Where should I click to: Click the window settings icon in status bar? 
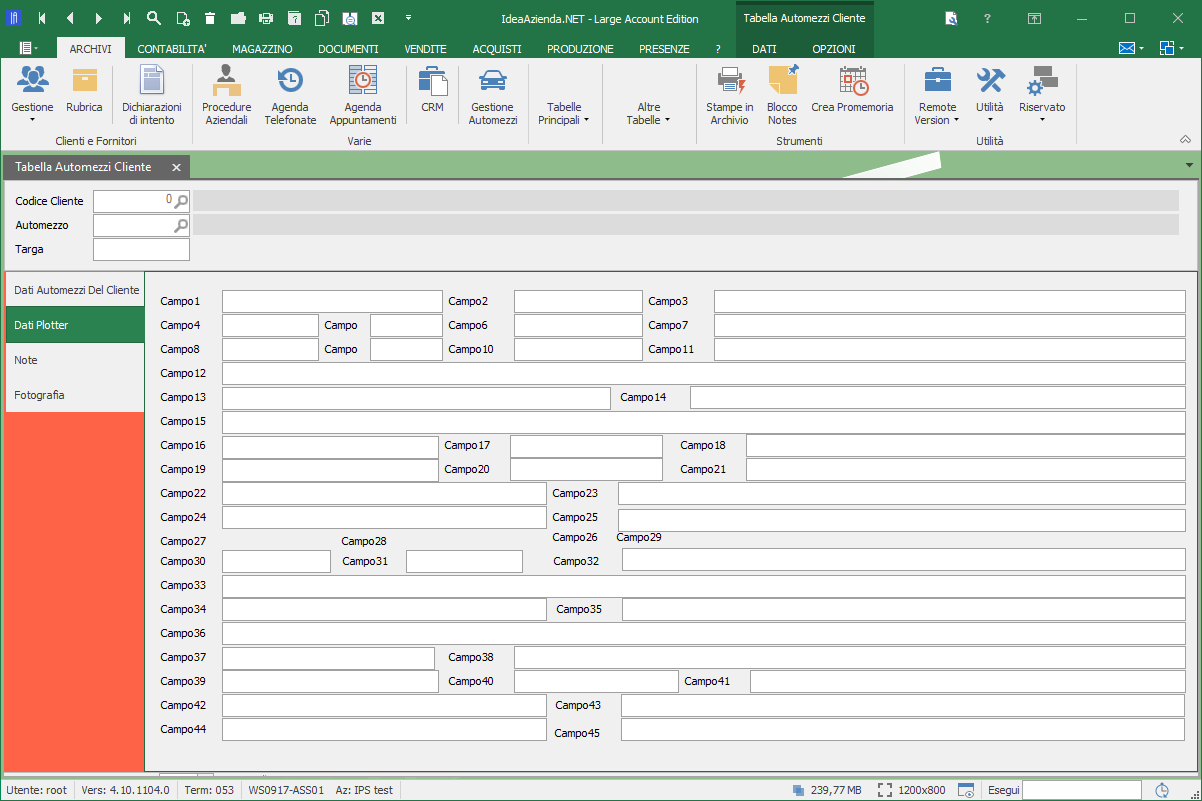(x=966, y=790)
